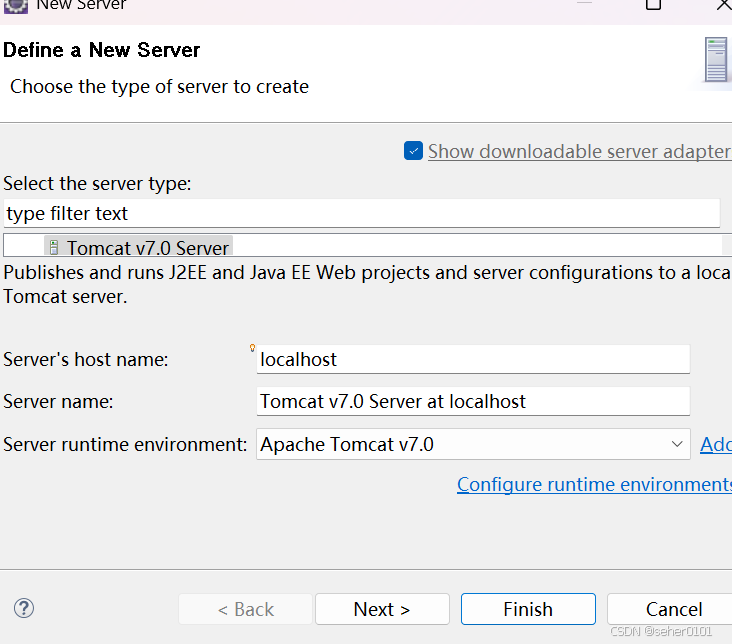Click the Server name text field
The height and width of the screenshot is (644, 732).
[x=473, y=401]
